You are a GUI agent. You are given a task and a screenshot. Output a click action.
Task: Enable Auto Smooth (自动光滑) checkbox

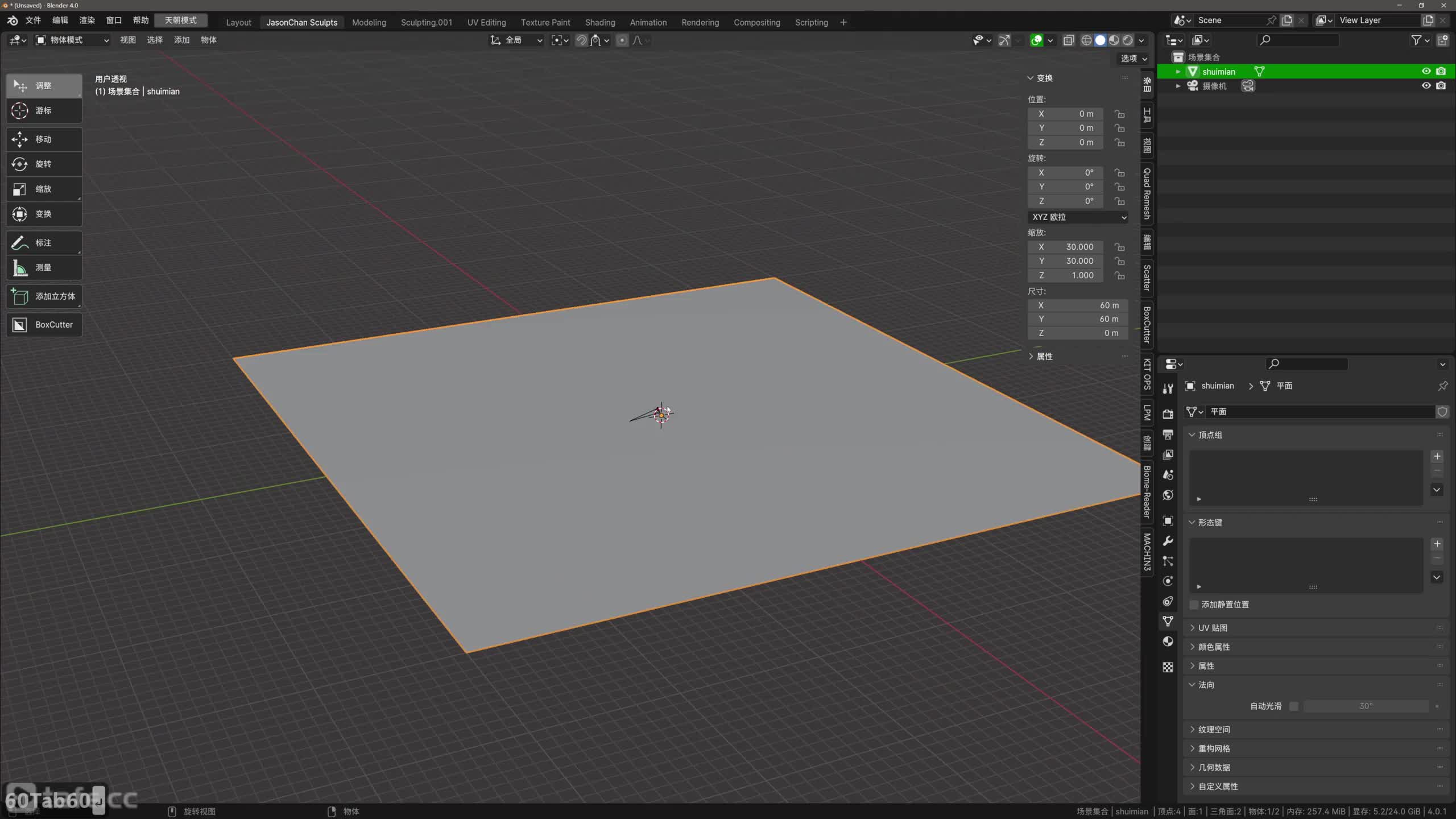(1293, 706)
